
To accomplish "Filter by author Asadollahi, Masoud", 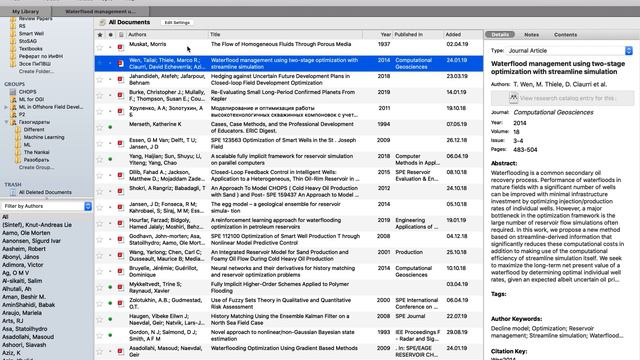I will [x=28, y=337].
